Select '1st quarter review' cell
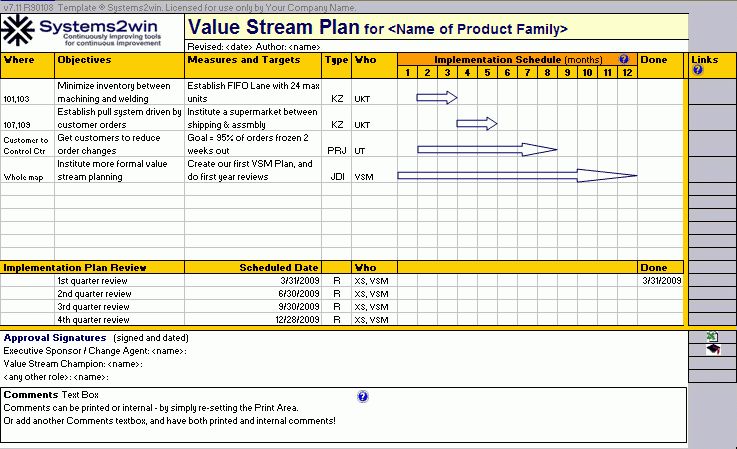This screenshot has width=737, height=449. 119,281
